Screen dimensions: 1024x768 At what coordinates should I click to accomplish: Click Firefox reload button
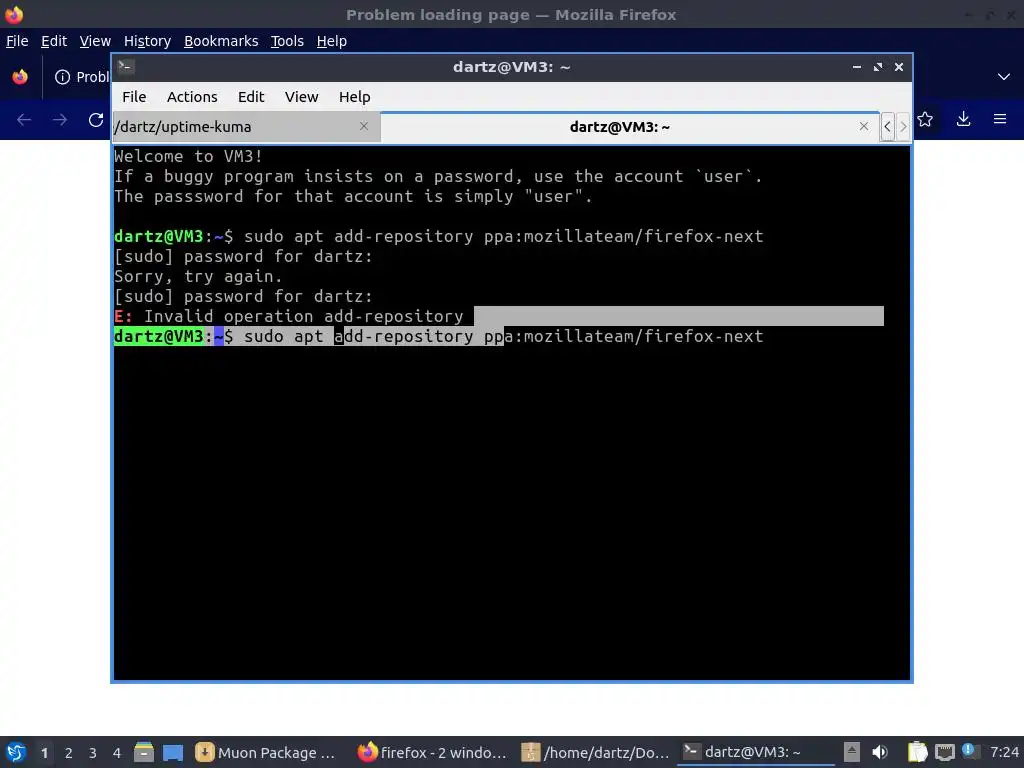coord(96,120)
